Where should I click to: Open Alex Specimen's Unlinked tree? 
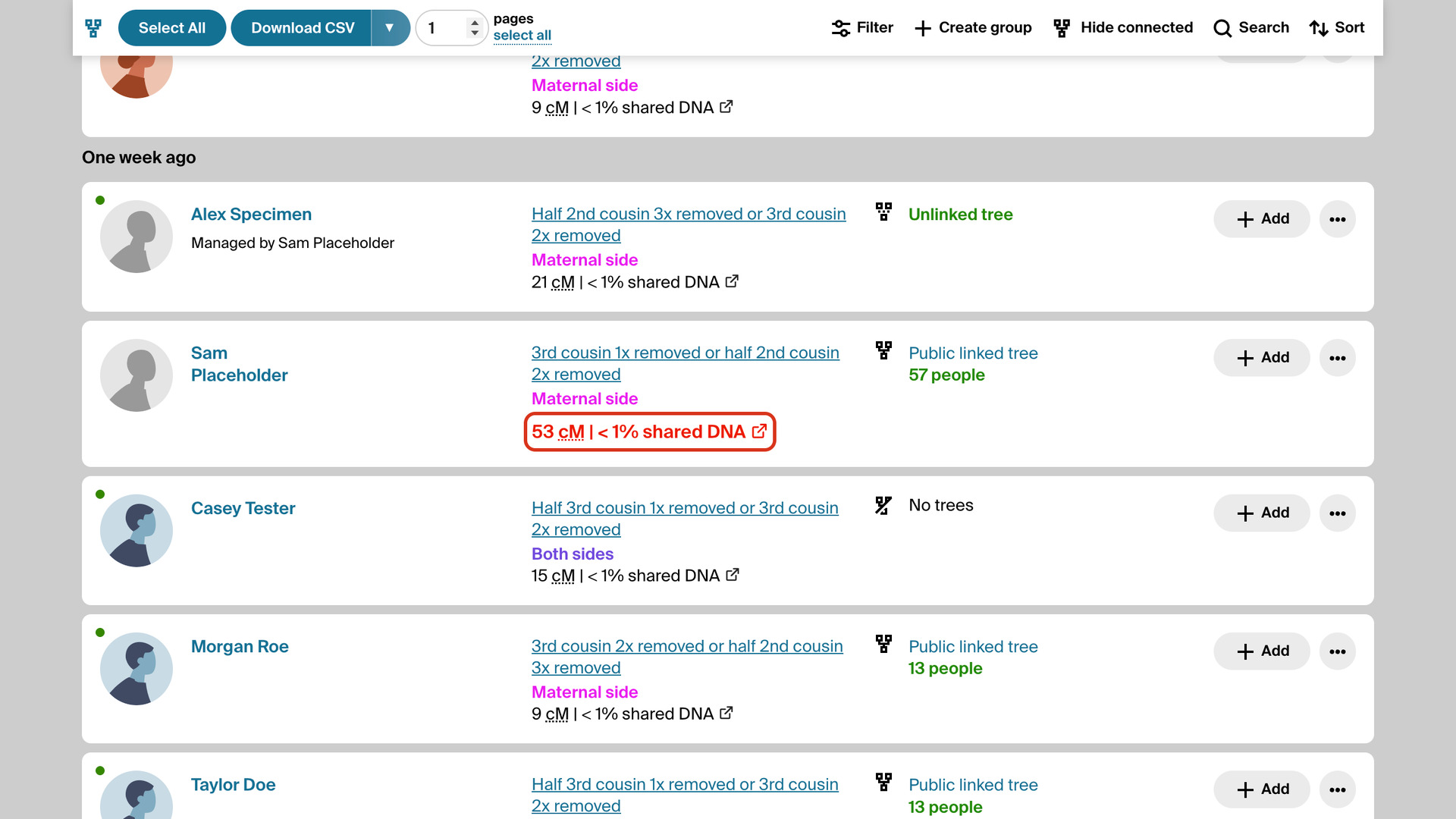point(961,215)
